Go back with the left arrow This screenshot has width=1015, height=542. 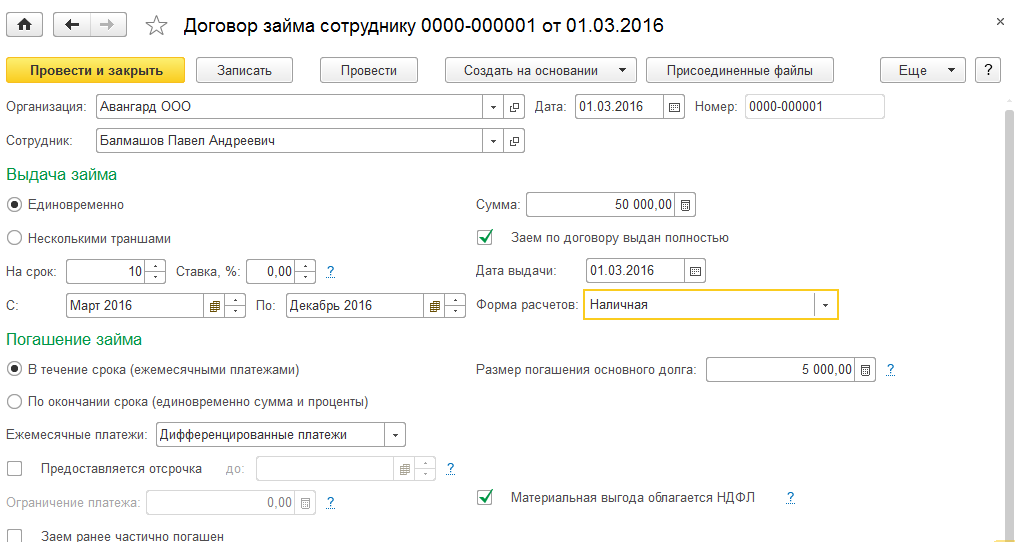coord(71,25)
